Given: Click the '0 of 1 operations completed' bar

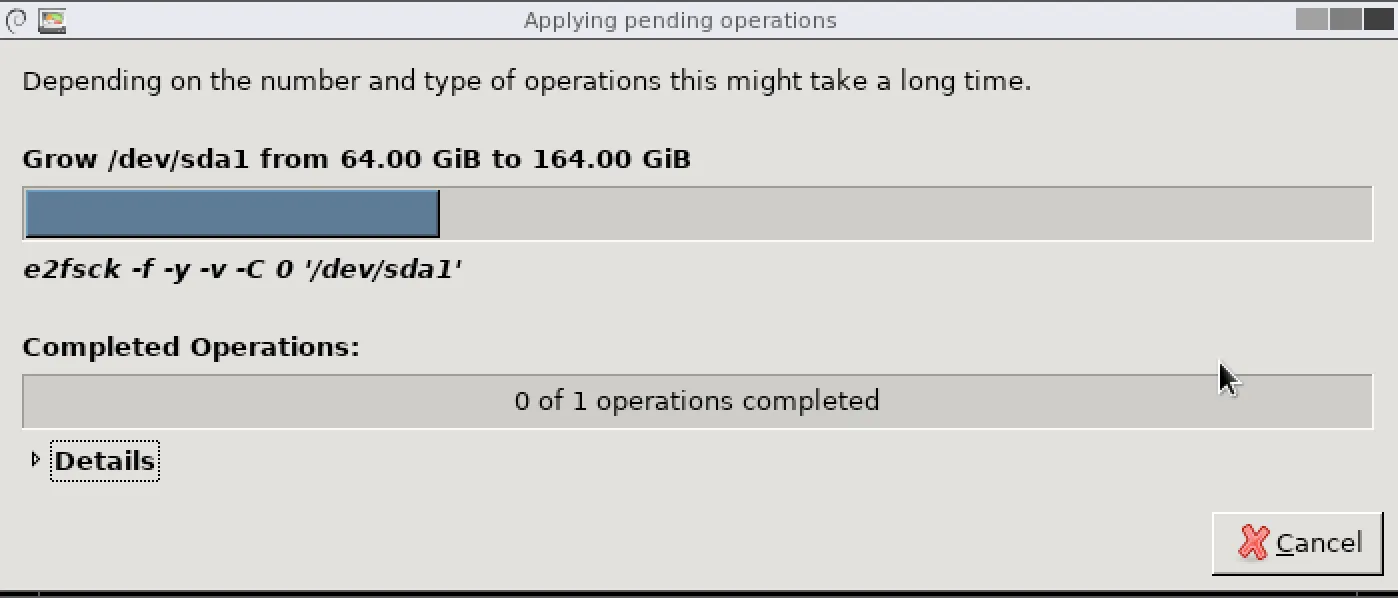Looking at the screenshot, I should 697,401.
